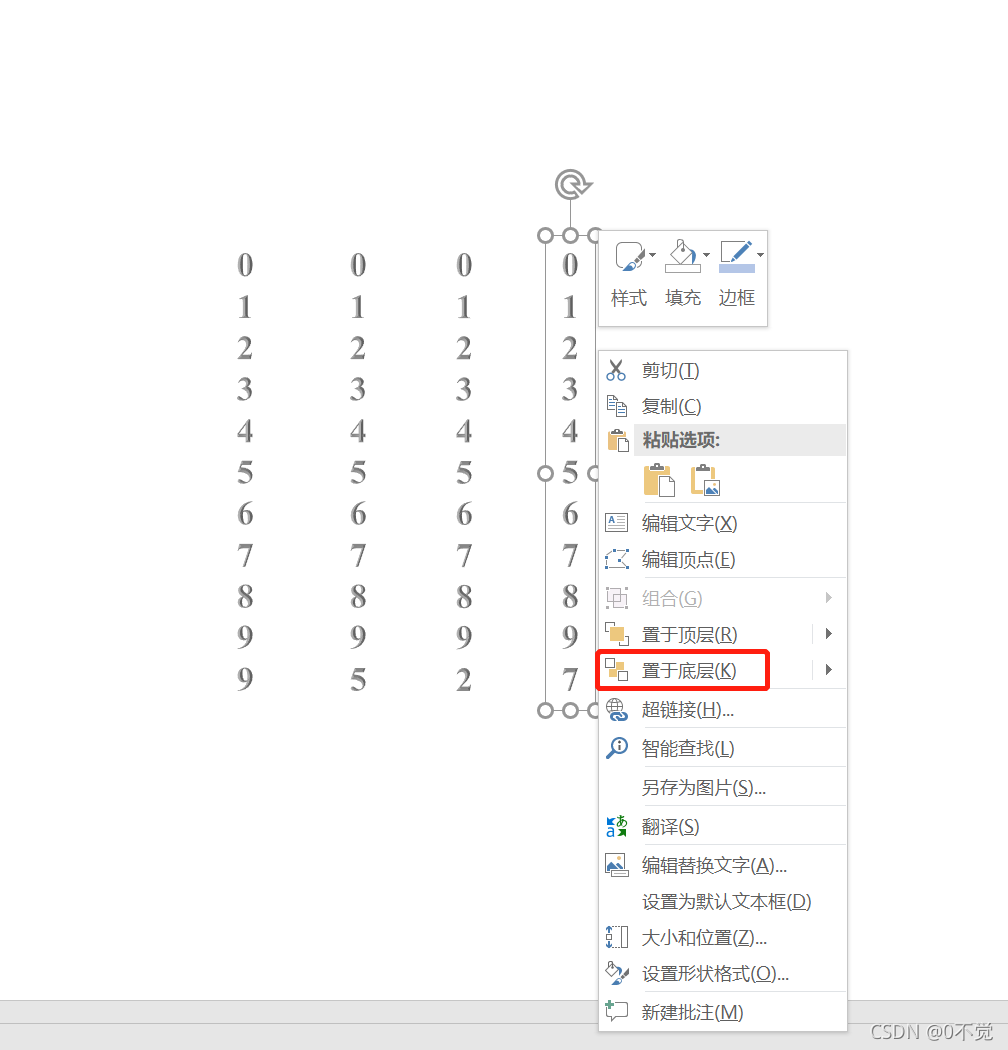The height and width of the screenshot is (1050, 1008).
Task: Expand the 组合(G) submenu arrow
Action: (x=829, y=597)
